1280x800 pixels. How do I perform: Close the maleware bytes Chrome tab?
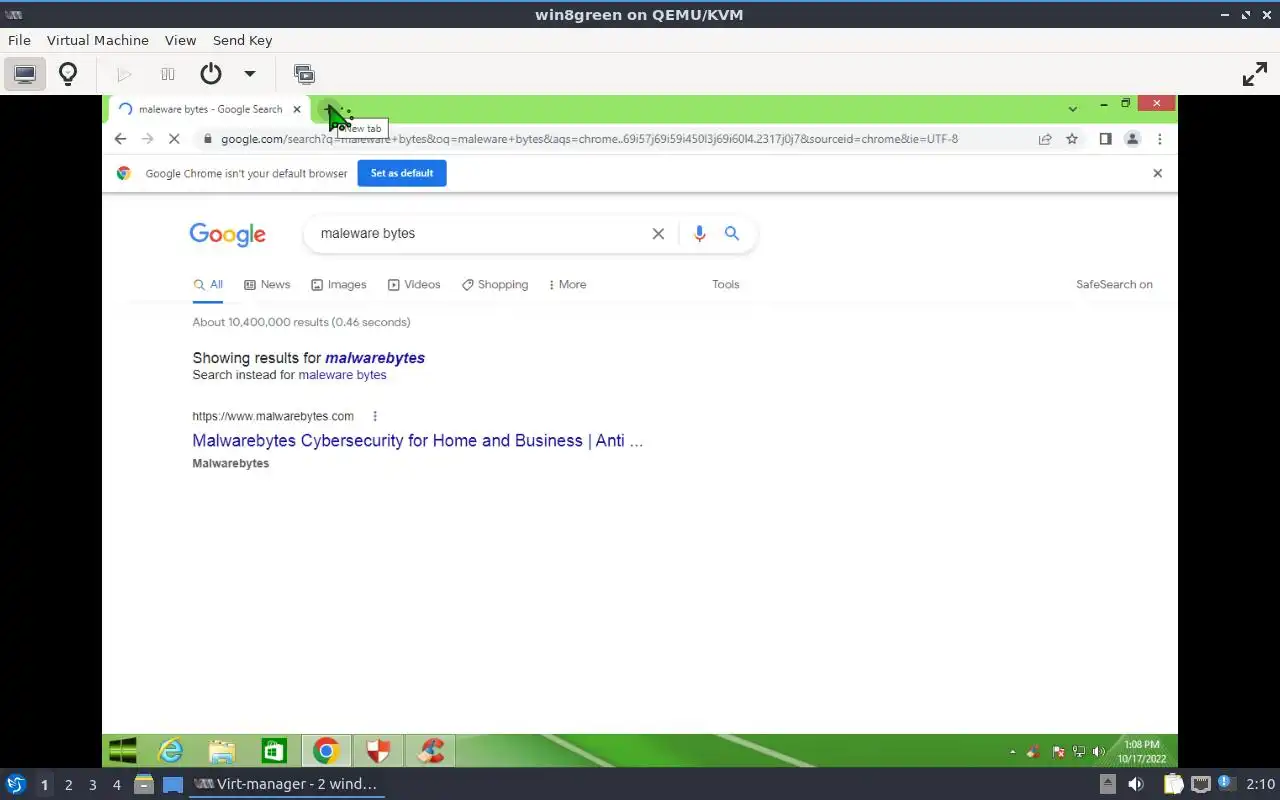click(x=297, y=109)
